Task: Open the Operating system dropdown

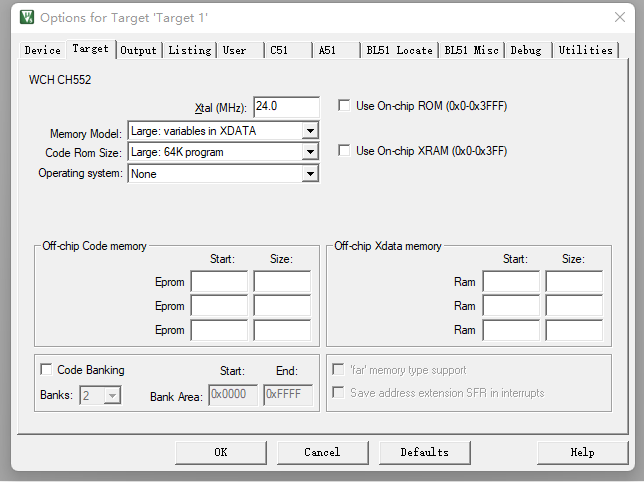Action: click(310, 174)
